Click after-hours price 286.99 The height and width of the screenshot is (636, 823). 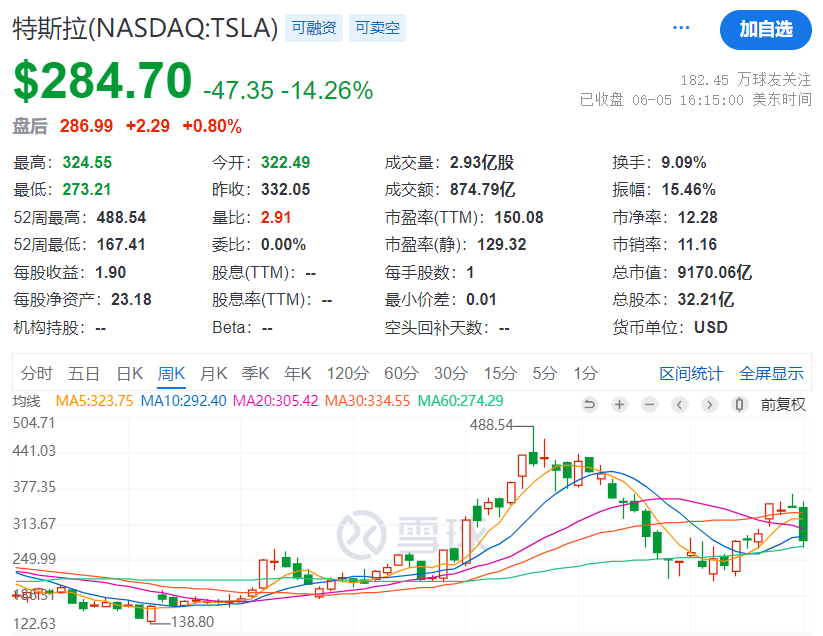86,126
